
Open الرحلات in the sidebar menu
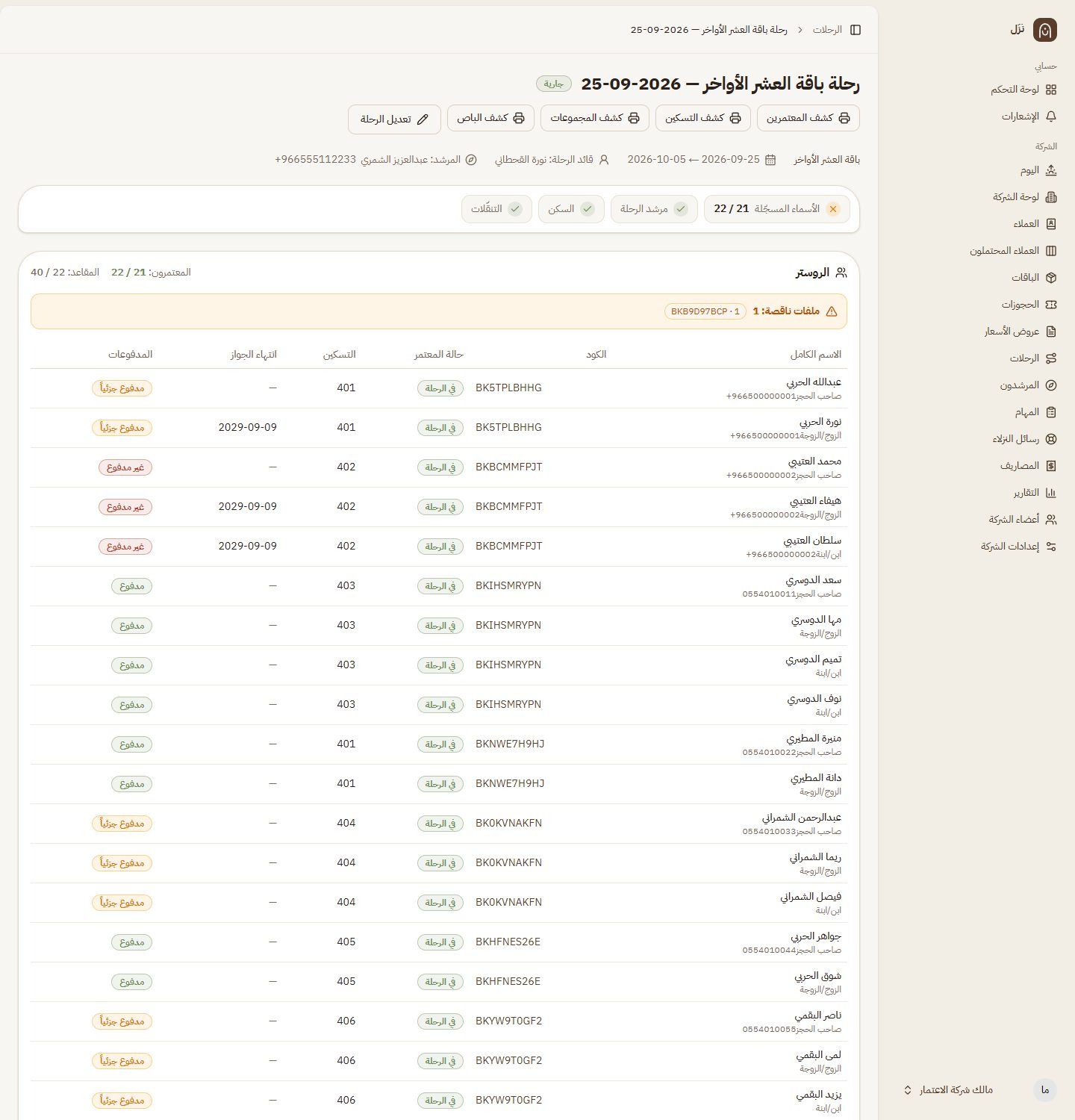coord(1024,358)
